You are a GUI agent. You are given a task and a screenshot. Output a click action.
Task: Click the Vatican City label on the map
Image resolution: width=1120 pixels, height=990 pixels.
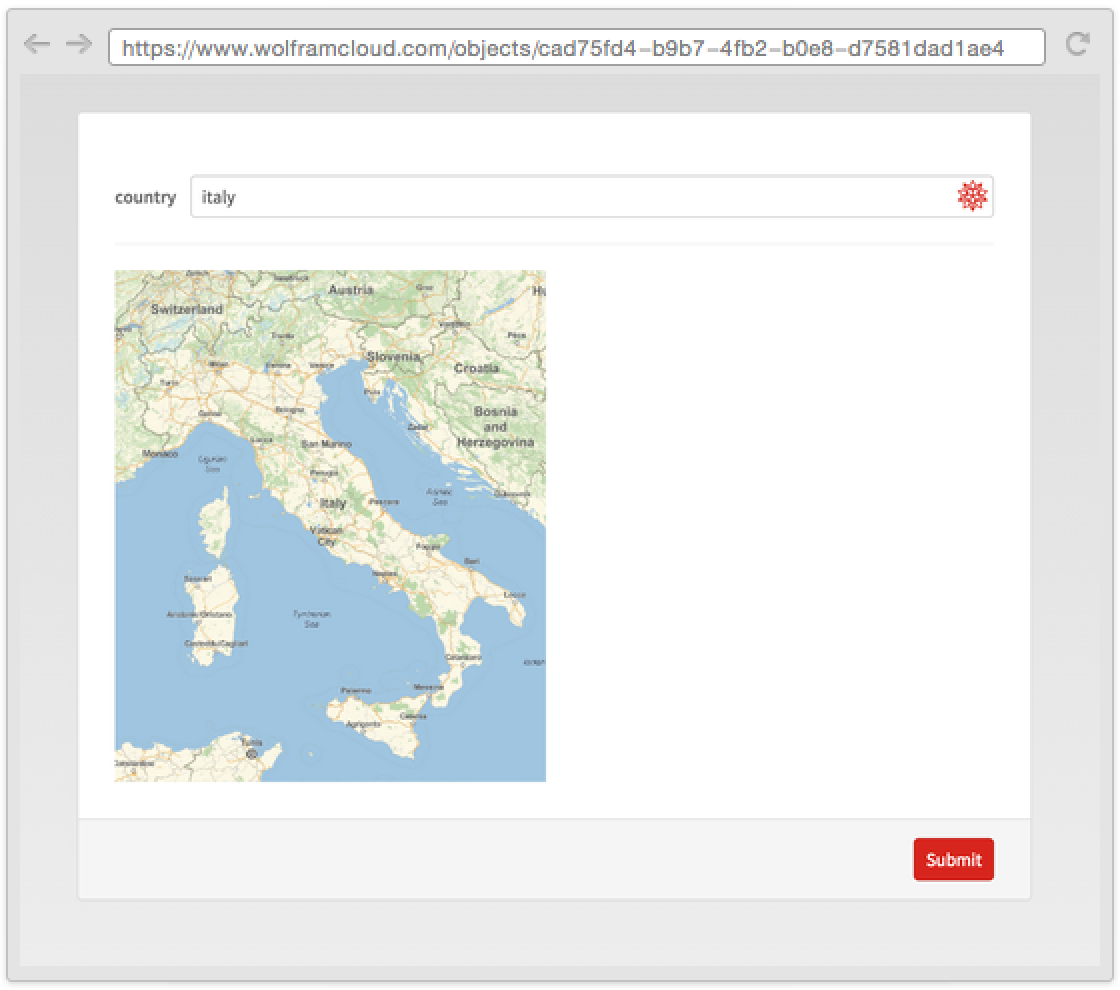327,536
